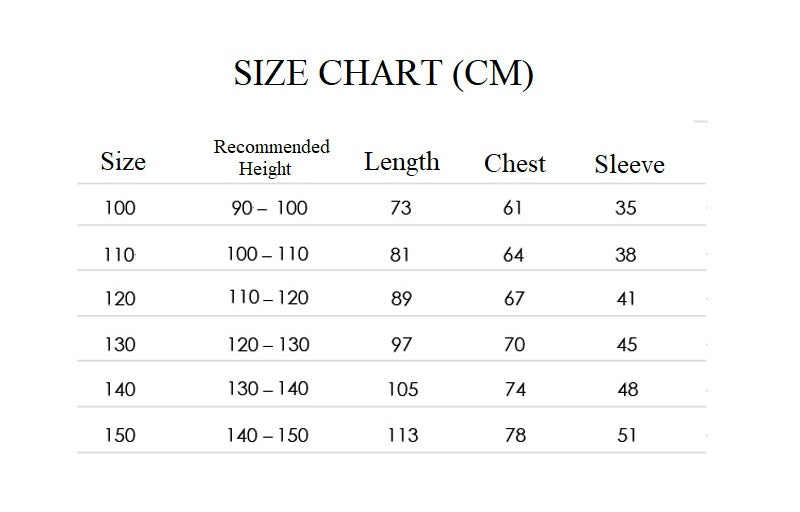Viewport: 800px width, 512px height.
Task: Click the Size column header
Action: click(x=123, y=162)
